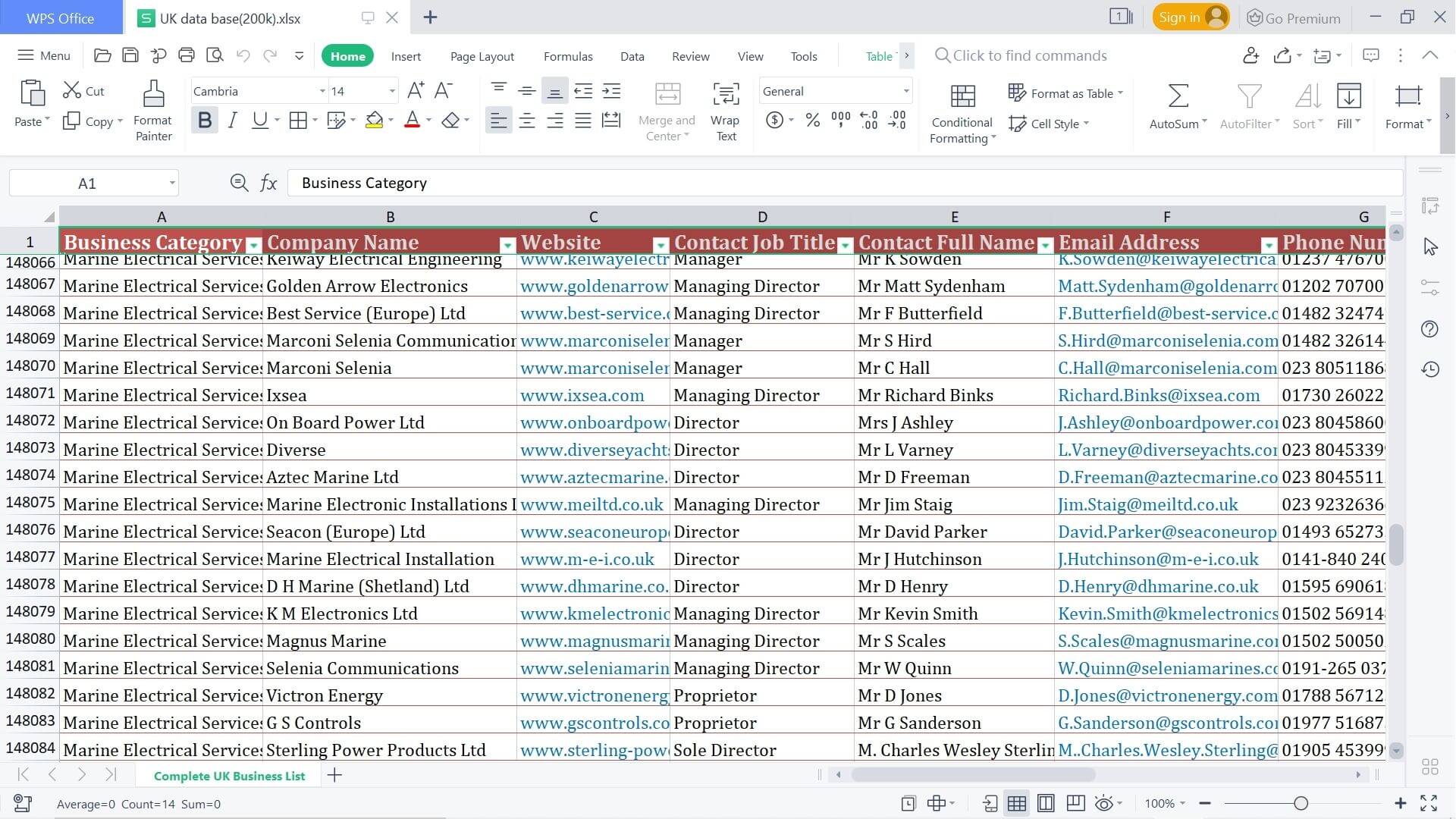Click the insert function fx icon
1456x819 pixels.
[269, 182]
